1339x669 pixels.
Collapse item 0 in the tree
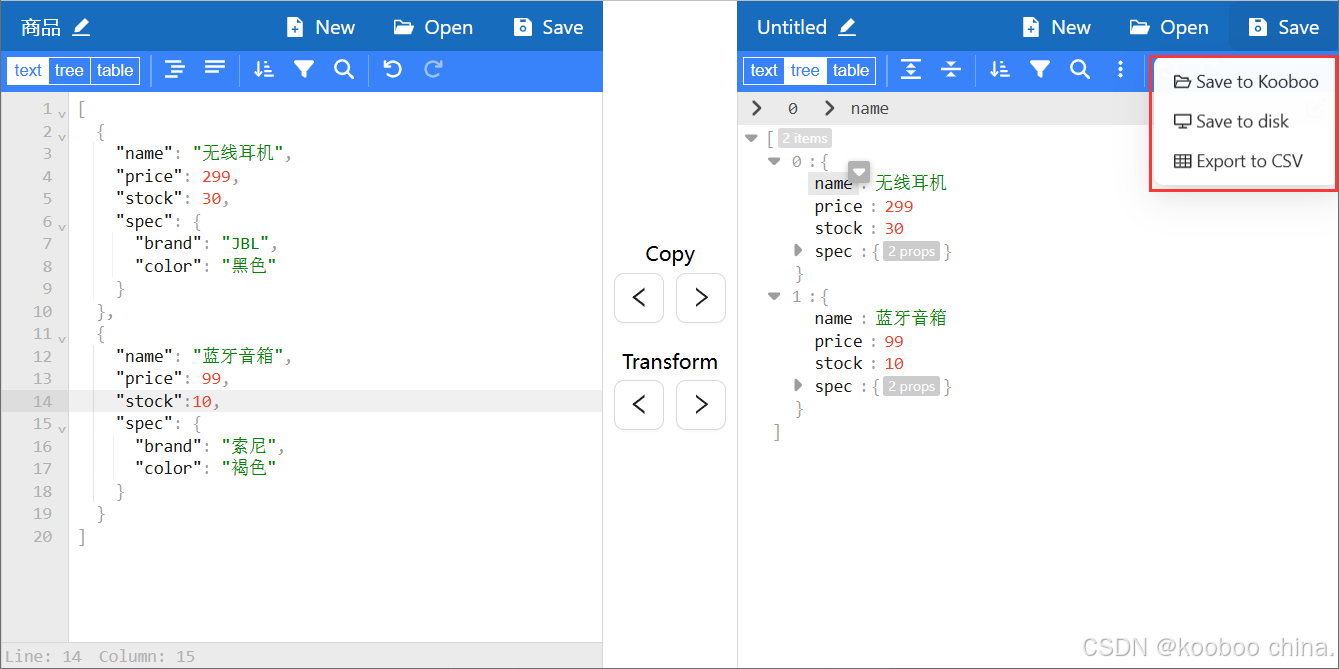coord(774,161)
